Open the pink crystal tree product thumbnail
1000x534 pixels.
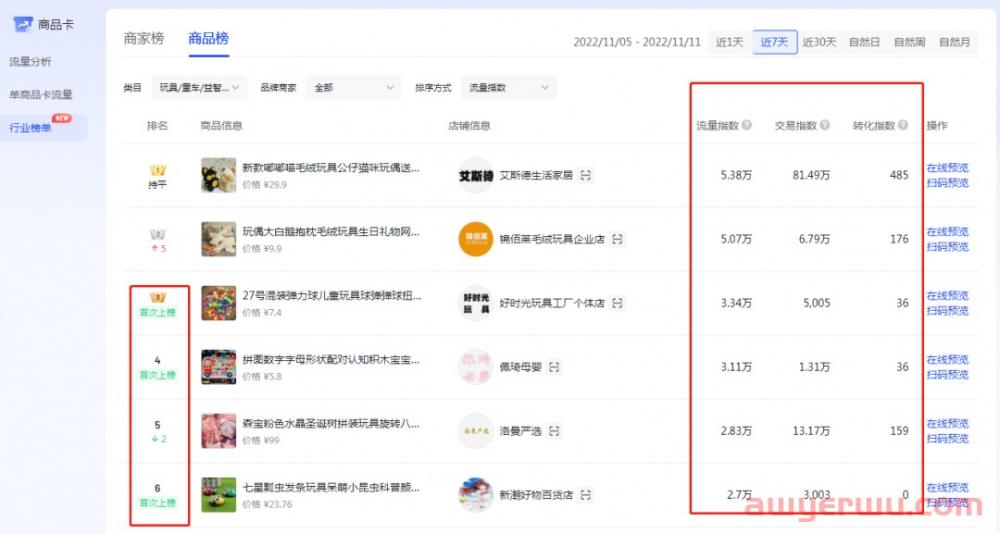[x=219, y=431]
